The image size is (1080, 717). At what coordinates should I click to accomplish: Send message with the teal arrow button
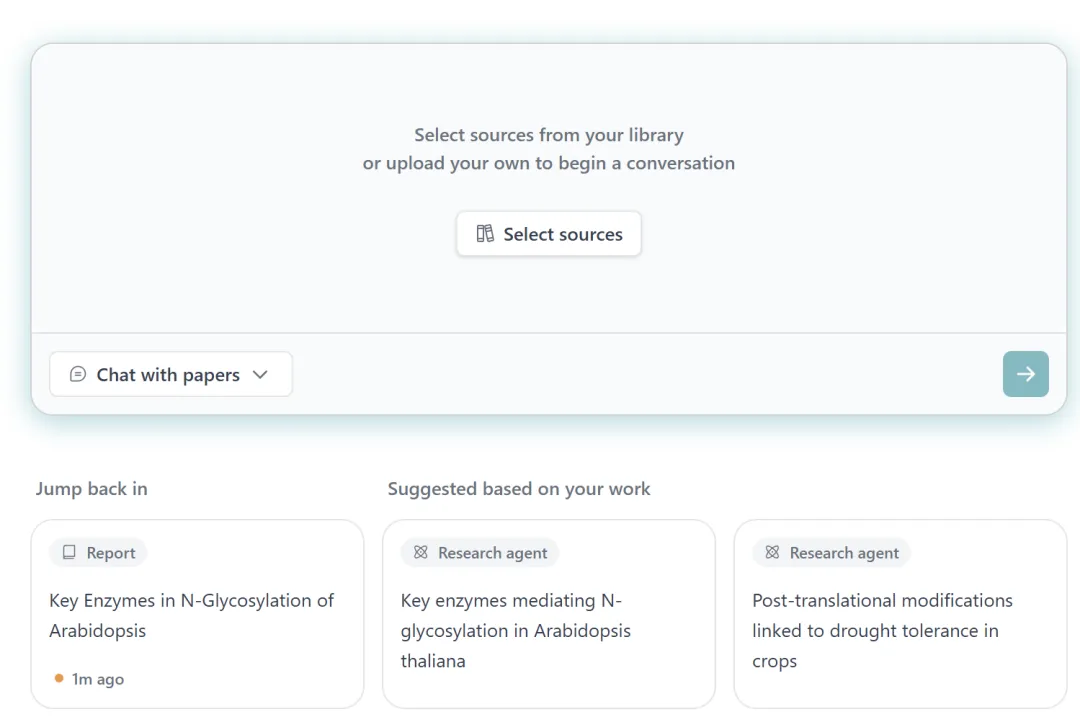(1025, 374)
